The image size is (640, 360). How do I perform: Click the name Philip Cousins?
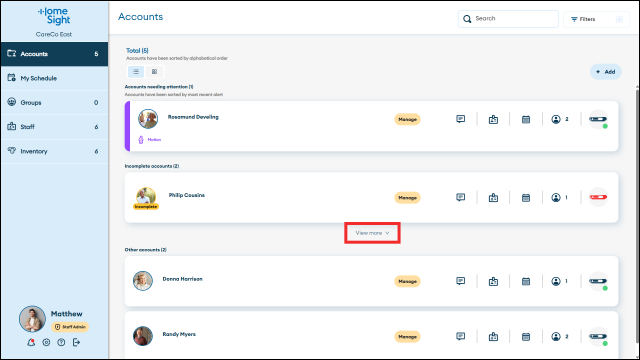pos(187,196)
